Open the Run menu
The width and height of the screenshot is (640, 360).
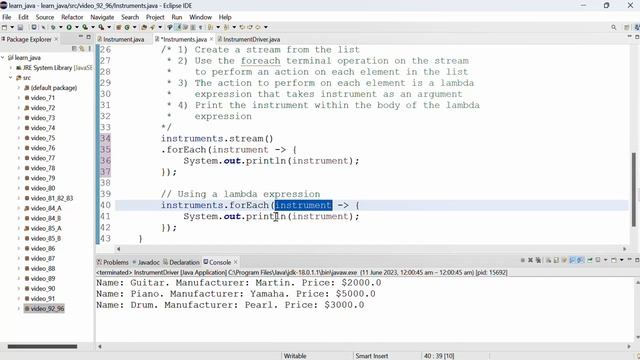(x=177, y=17)
